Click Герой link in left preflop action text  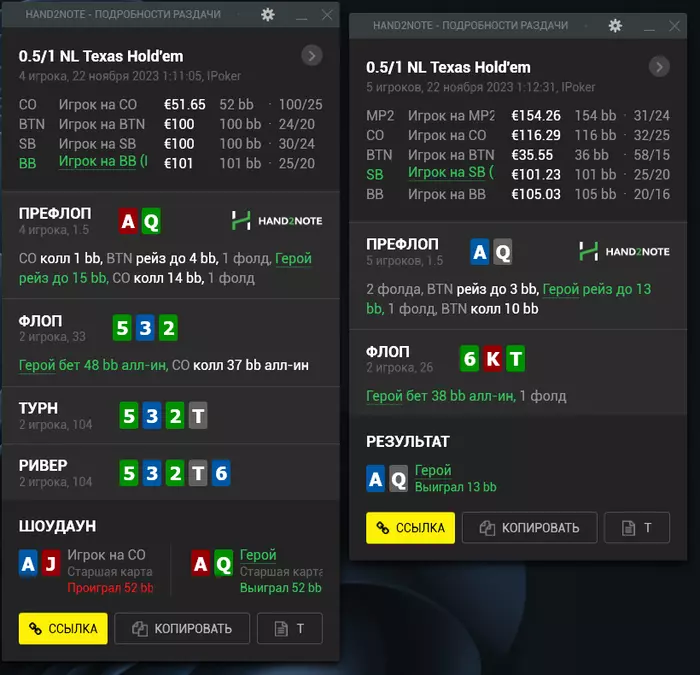point(293,258)
